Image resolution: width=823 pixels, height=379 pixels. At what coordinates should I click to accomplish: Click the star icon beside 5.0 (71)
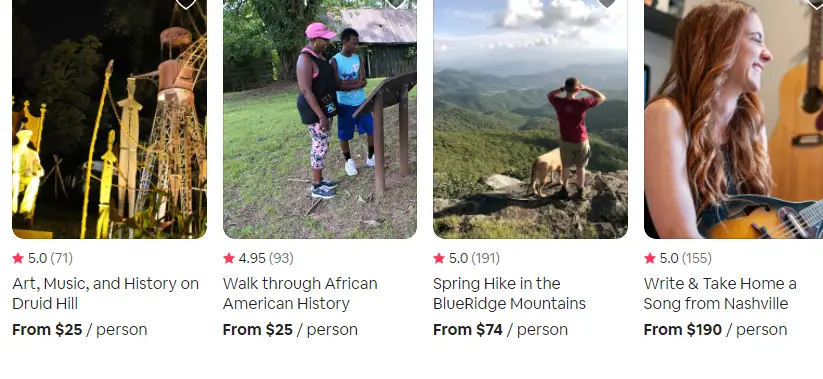[x=18, y=258]
